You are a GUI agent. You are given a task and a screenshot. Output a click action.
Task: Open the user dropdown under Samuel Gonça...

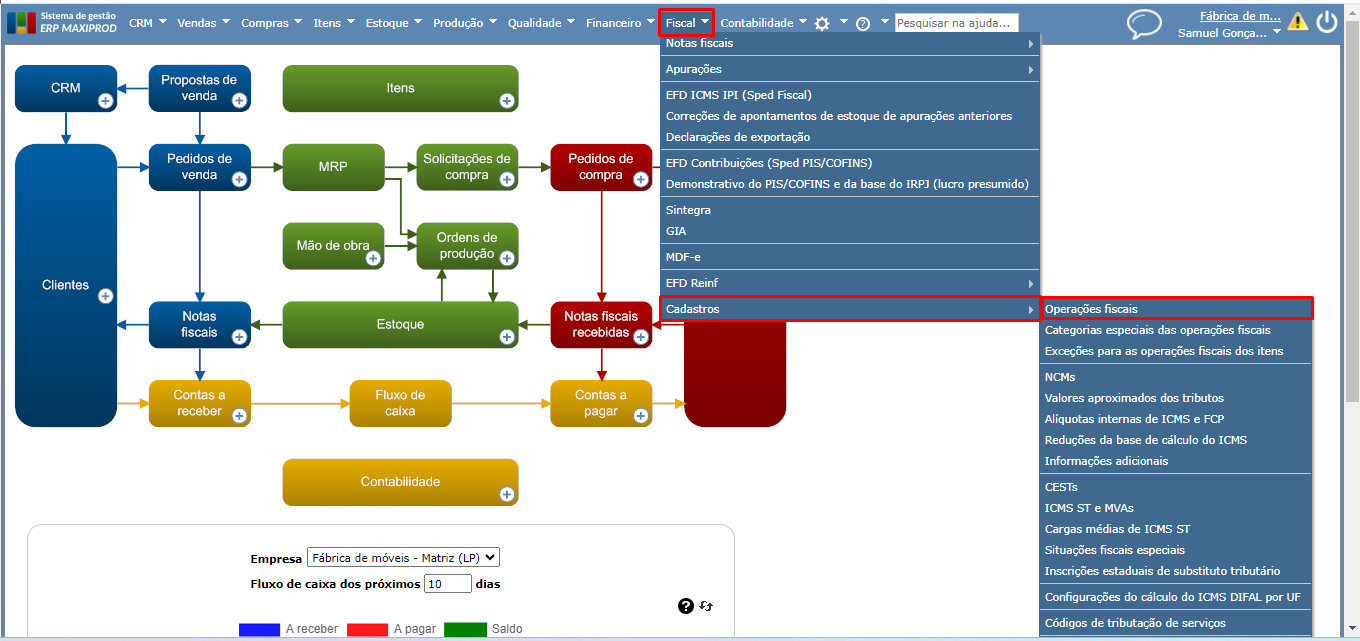pyautogui.click(x=1230, y=33)
